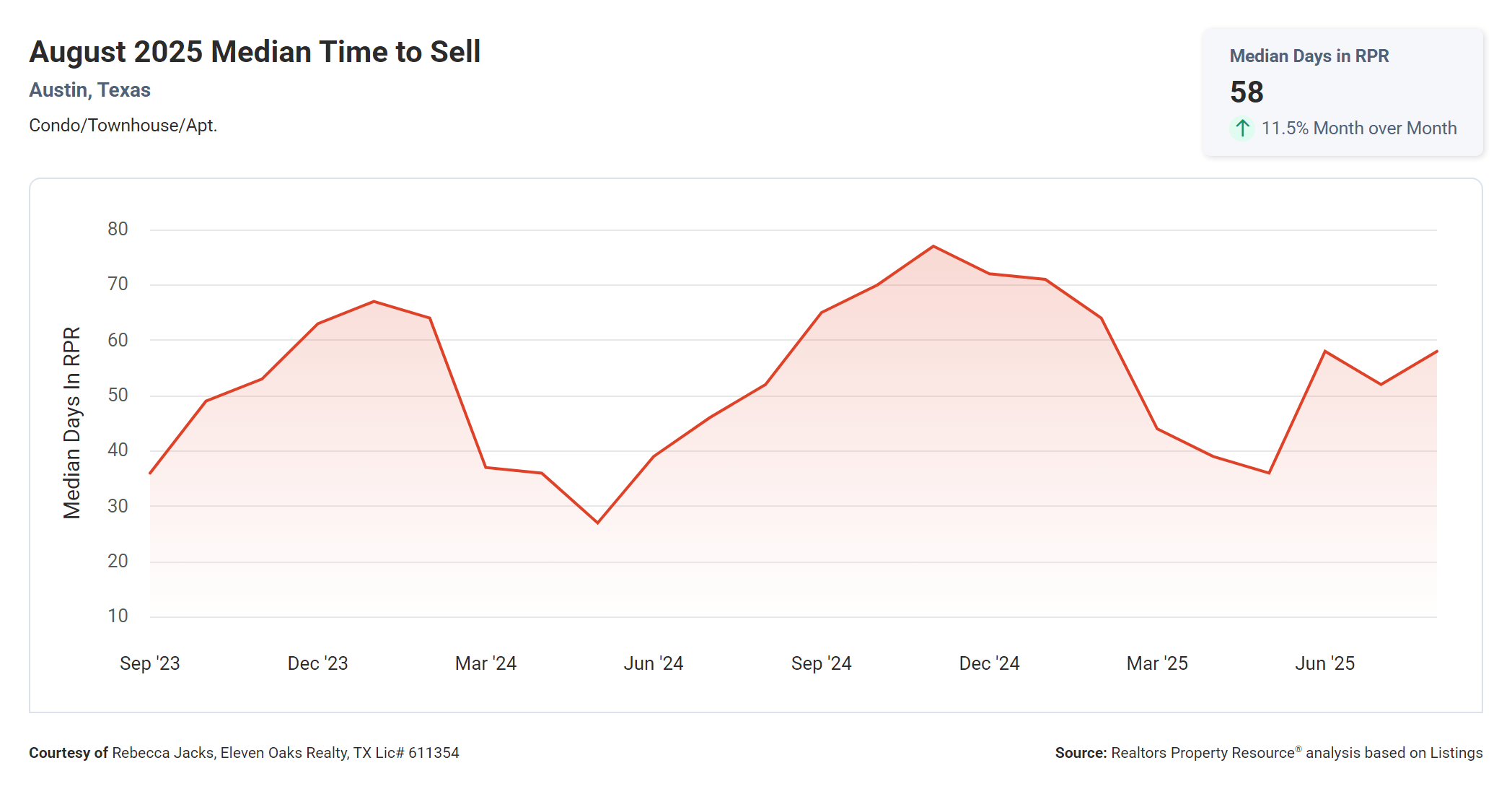Image resolution: width=1512 pixels, height=794 pixels.
Task: Click the Median Days in RPR card heading
Action: coord(1309,56)
